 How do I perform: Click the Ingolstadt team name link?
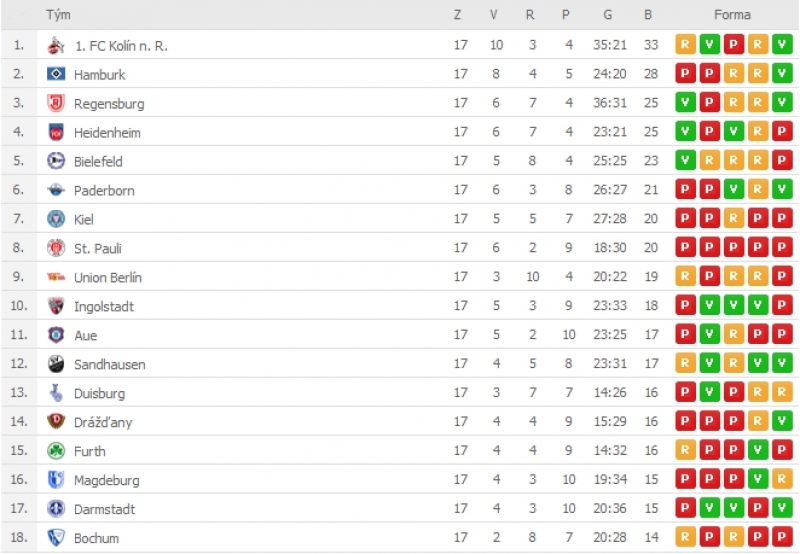104,307
